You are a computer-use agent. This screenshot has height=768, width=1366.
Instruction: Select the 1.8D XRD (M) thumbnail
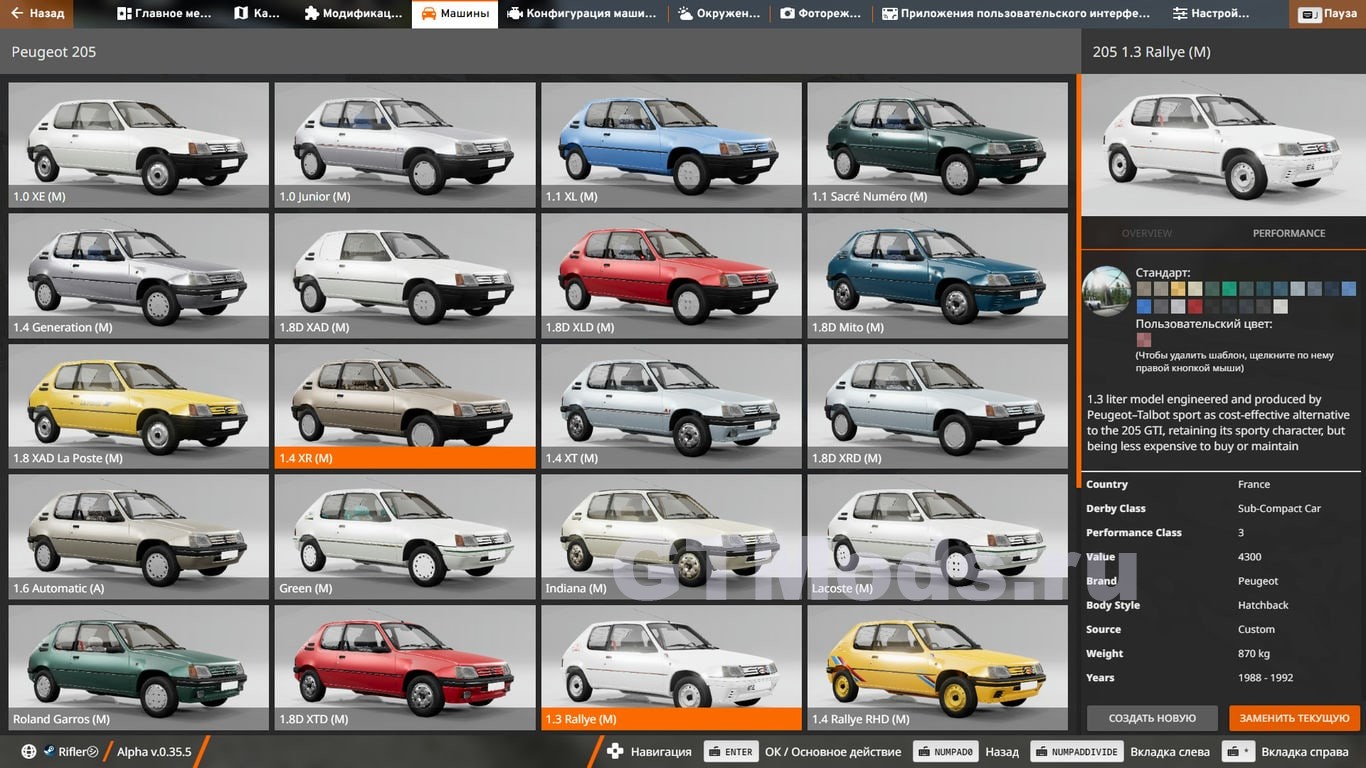[937, 406]
